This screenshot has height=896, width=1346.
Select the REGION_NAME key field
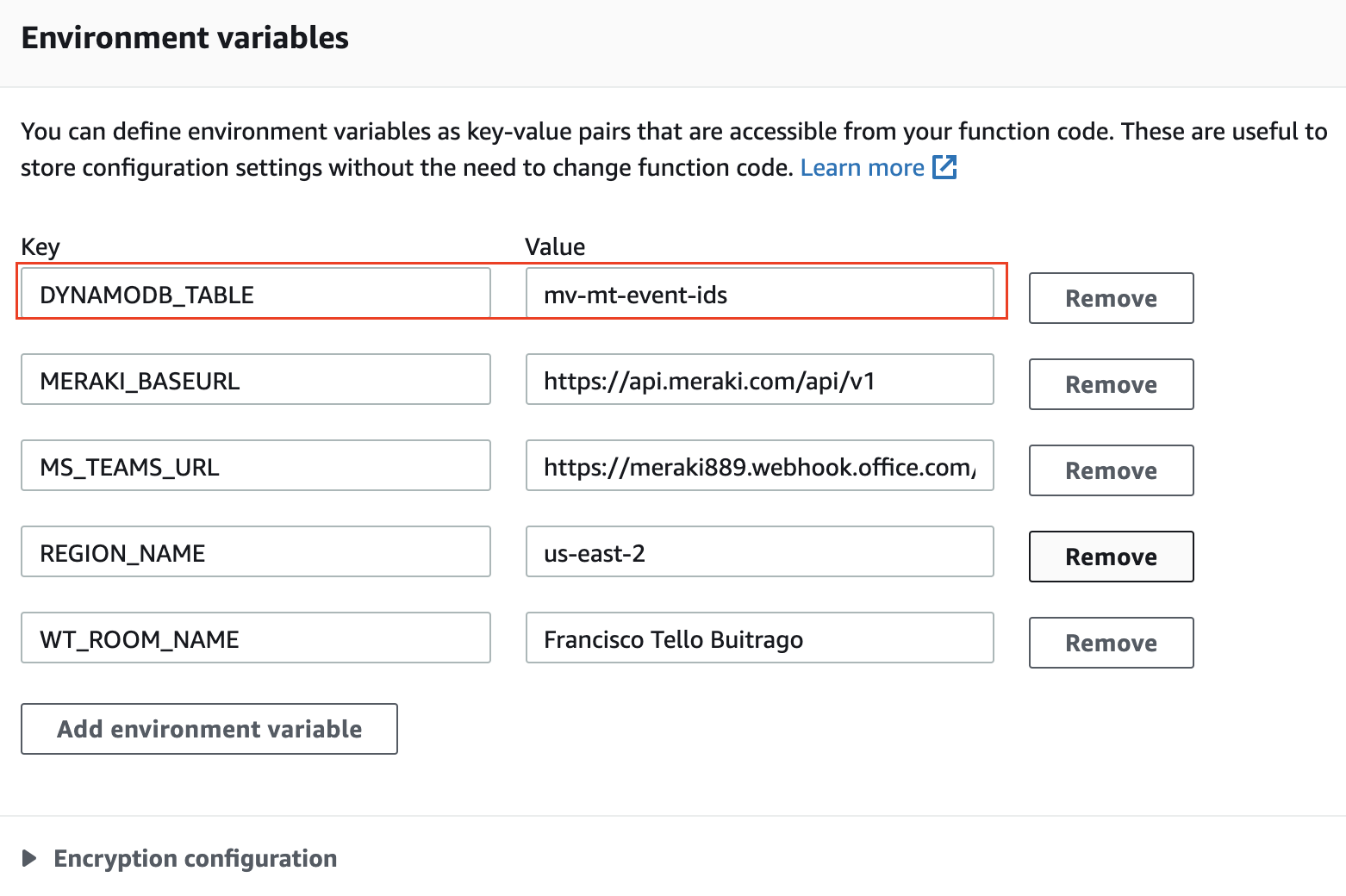(x=256, y=552)
